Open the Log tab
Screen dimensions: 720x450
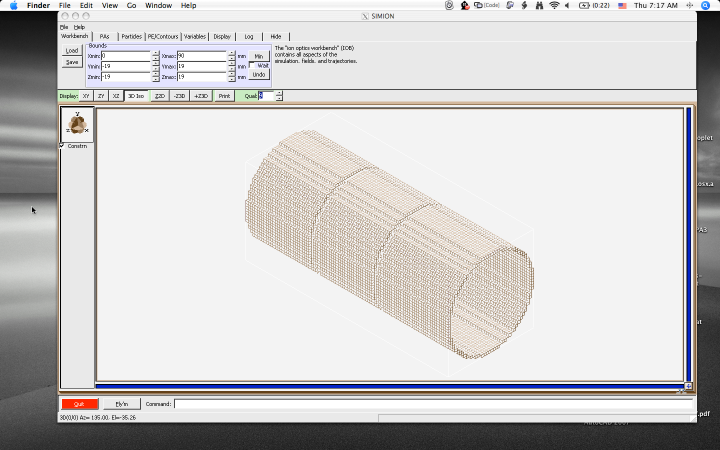click(x=249, y=36)
